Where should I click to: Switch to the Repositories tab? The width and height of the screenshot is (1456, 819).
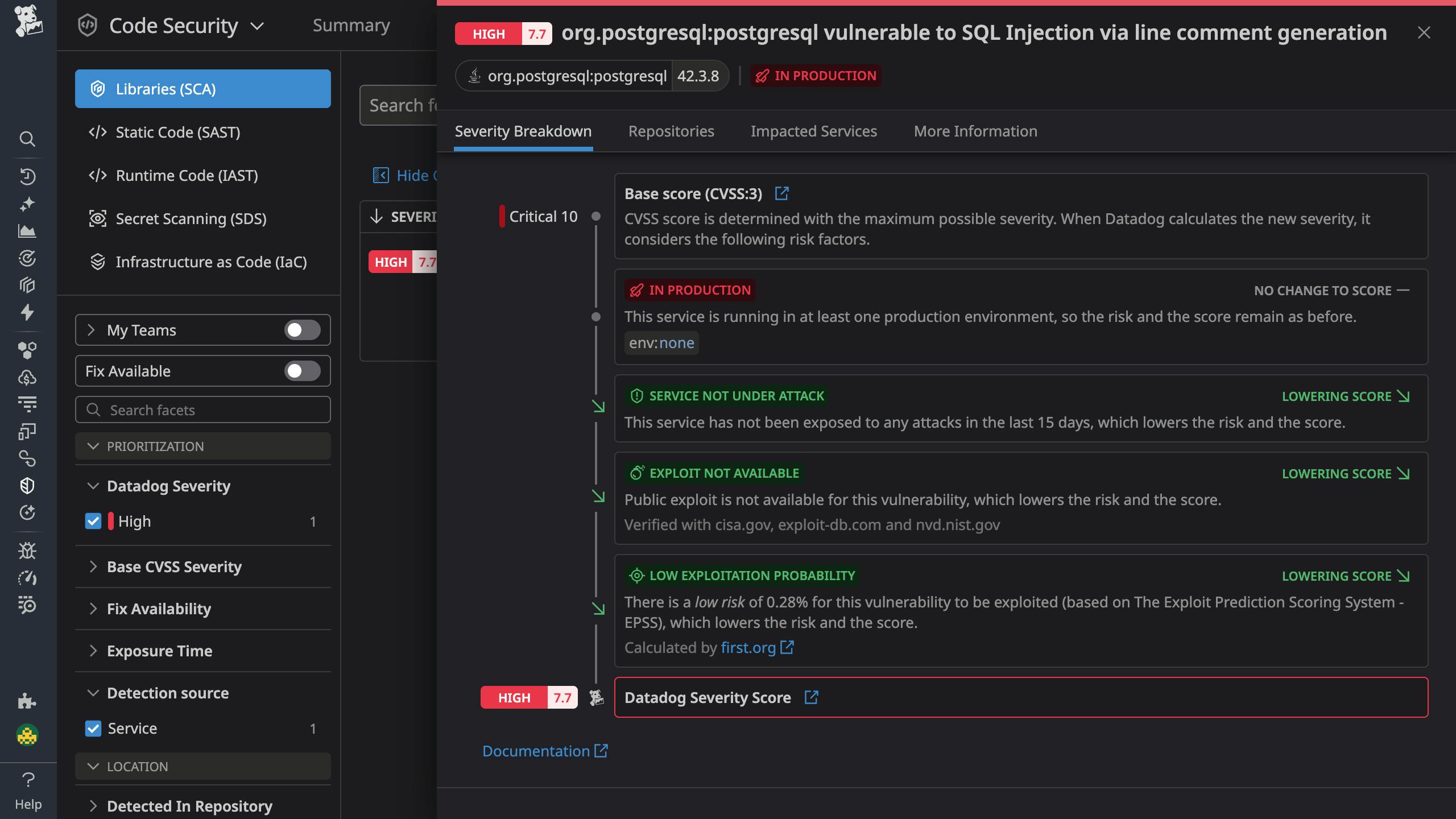pyautogui.click(x=671, y=131)
